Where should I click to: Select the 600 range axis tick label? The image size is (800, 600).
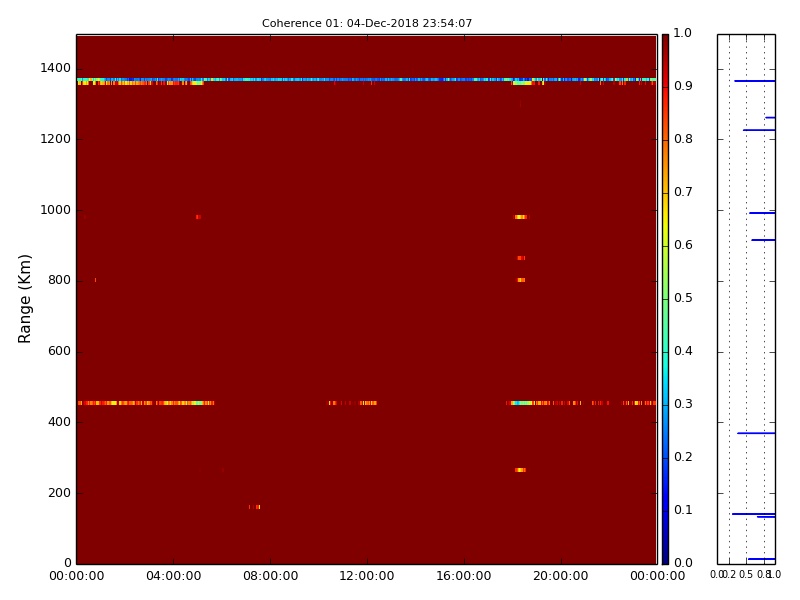(x=58, y=351)
